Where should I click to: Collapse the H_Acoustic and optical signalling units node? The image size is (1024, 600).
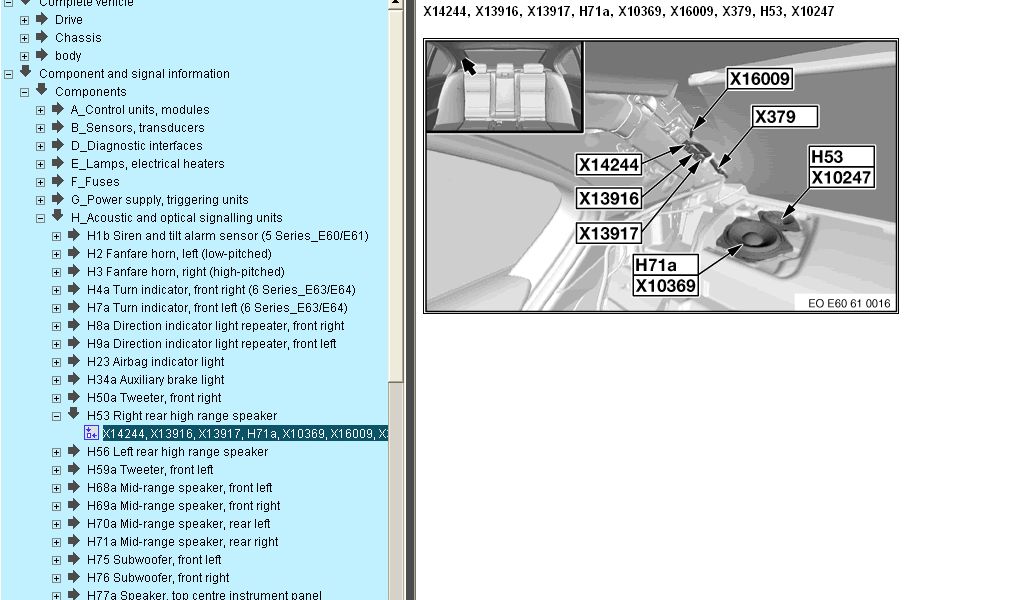point(41,218)
